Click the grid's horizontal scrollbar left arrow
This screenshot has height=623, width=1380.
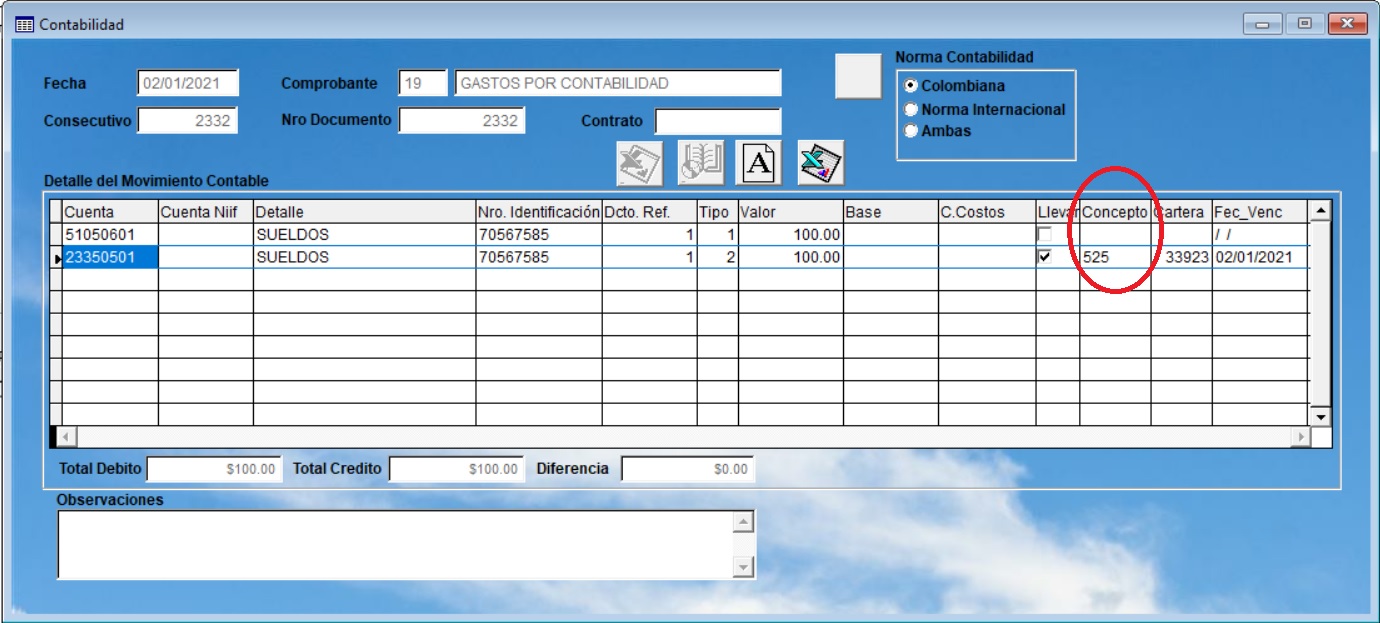(x=68, y=437)
